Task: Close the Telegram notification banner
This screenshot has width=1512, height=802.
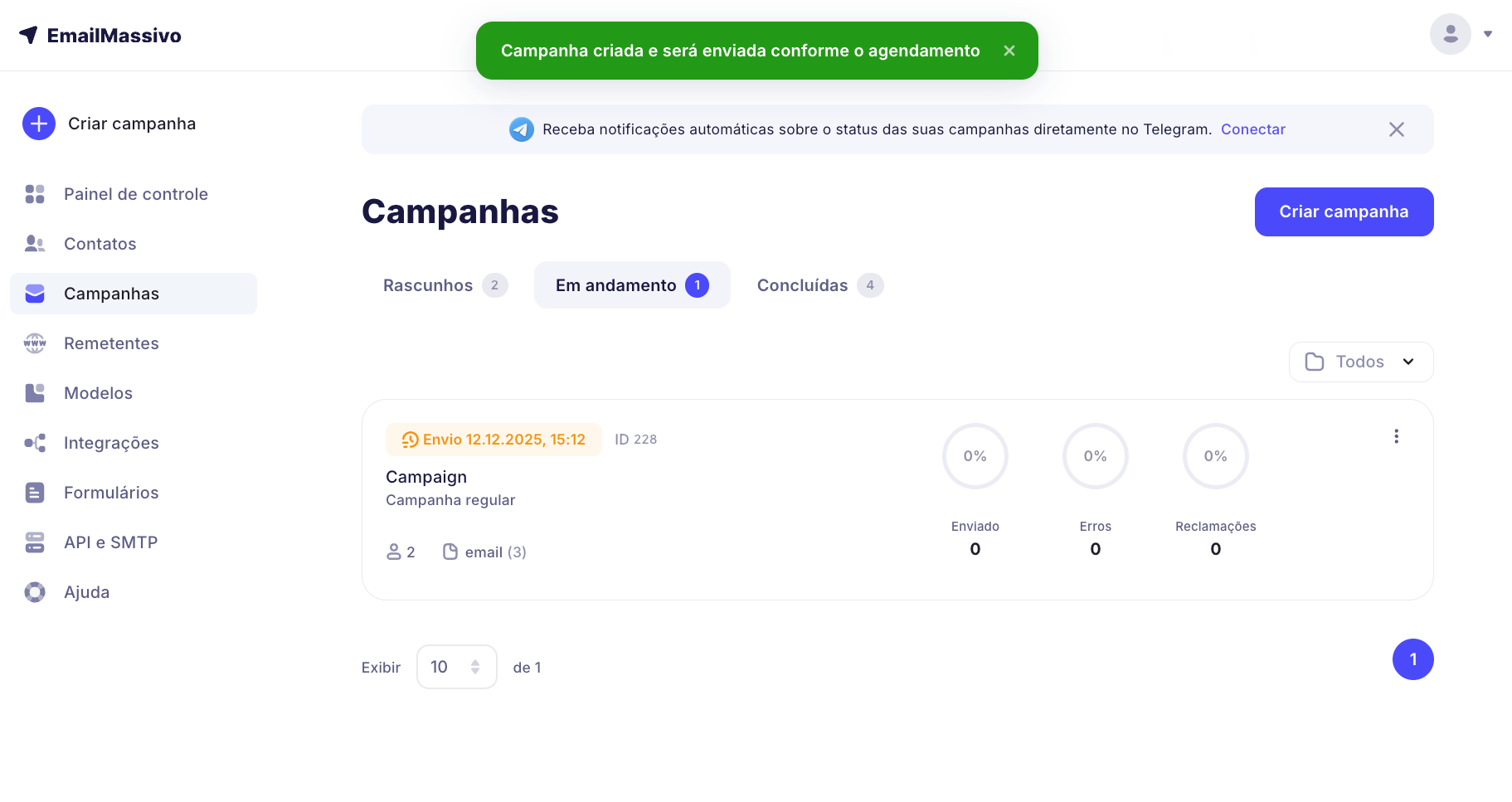Action: (1397, 129)
